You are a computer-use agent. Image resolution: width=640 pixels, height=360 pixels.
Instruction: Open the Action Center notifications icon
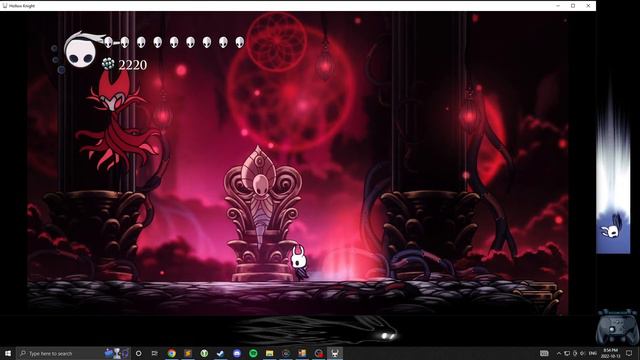click(629, 353)
